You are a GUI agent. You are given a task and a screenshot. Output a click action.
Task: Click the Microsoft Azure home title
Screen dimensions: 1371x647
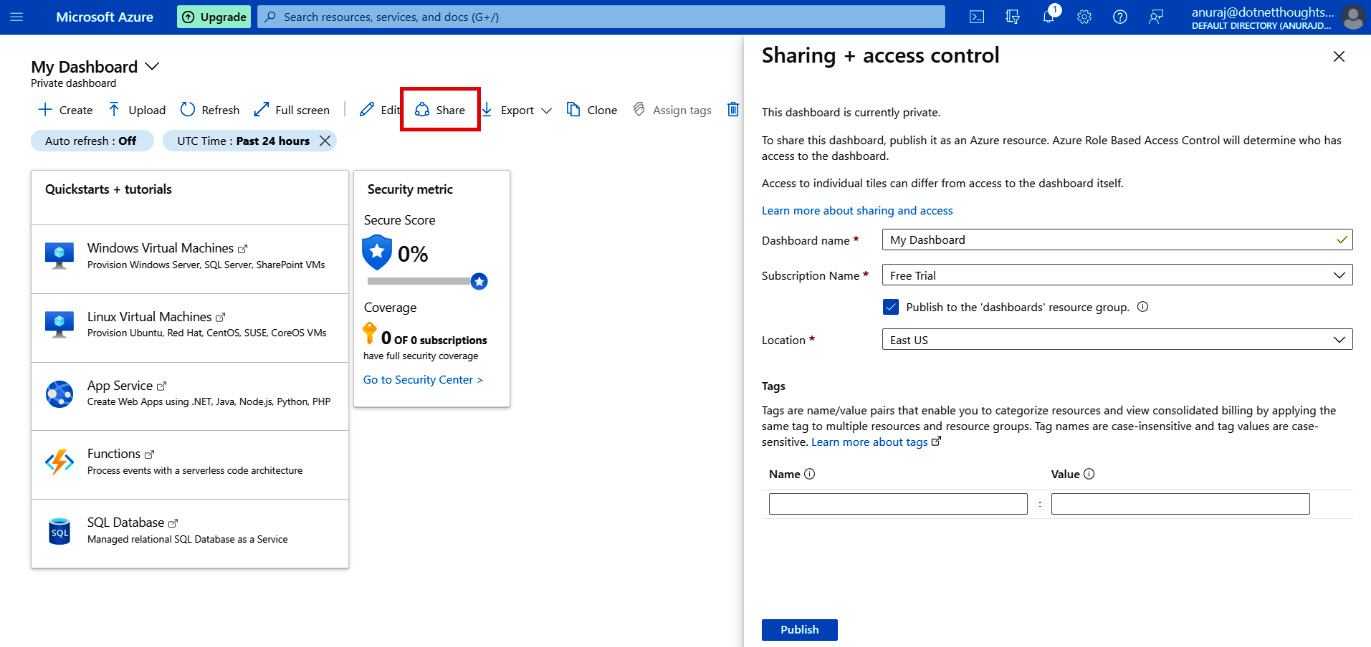point(105,17)
